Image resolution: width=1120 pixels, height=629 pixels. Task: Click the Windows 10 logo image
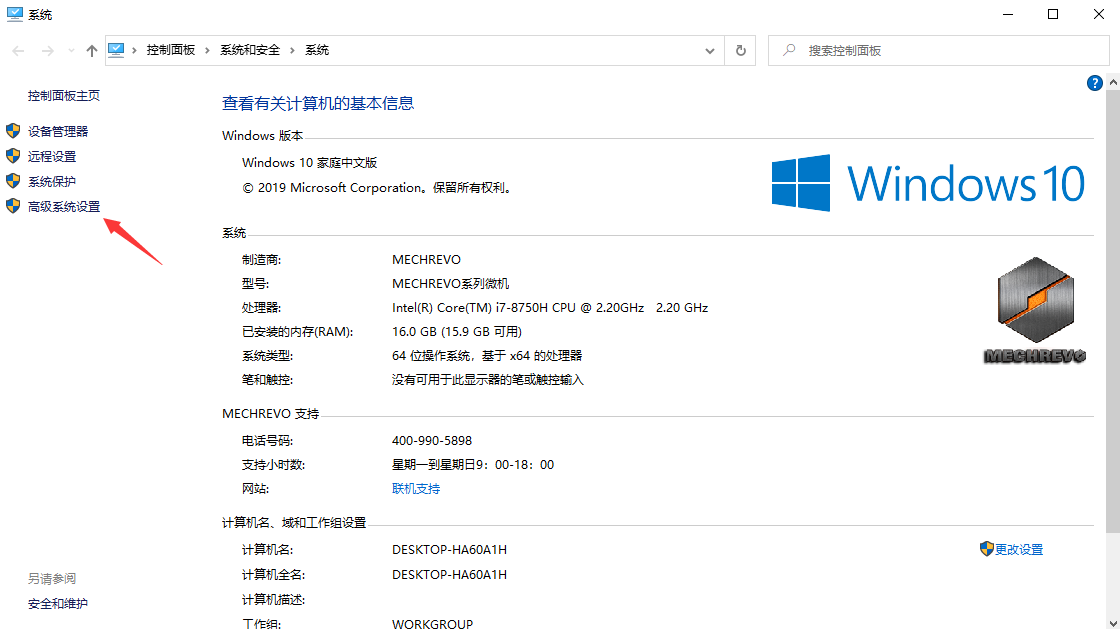[928, 183]
